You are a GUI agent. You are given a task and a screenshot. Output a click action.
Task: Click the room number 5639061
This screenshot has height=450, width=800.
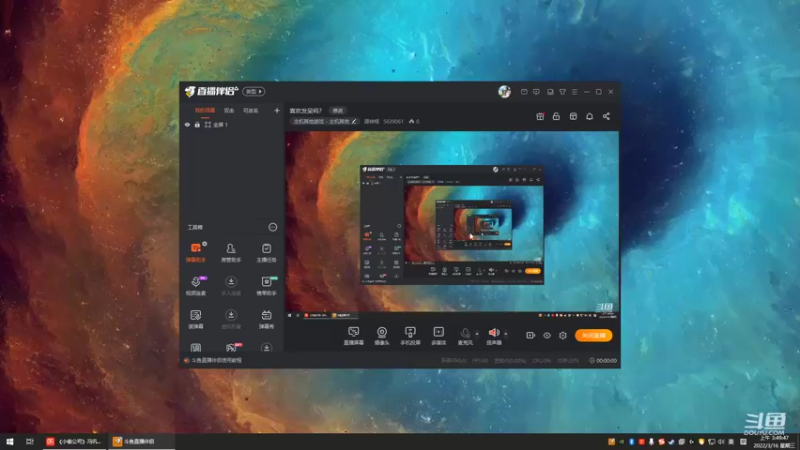pyautogui.click(x=393, y=121)
